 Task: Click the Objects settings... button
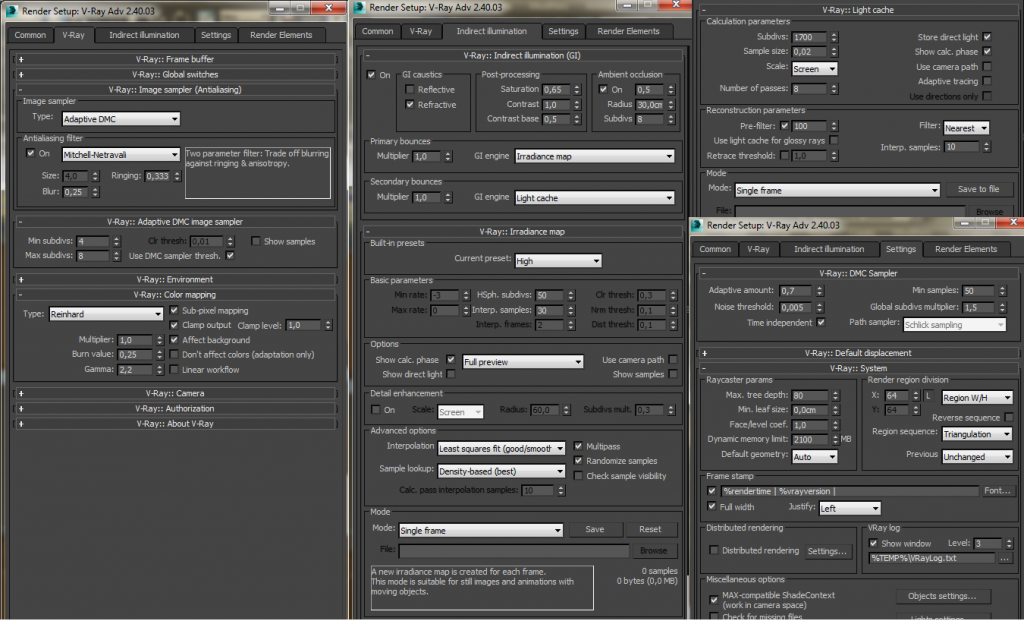pyautogui.click(x=942, y=596)
